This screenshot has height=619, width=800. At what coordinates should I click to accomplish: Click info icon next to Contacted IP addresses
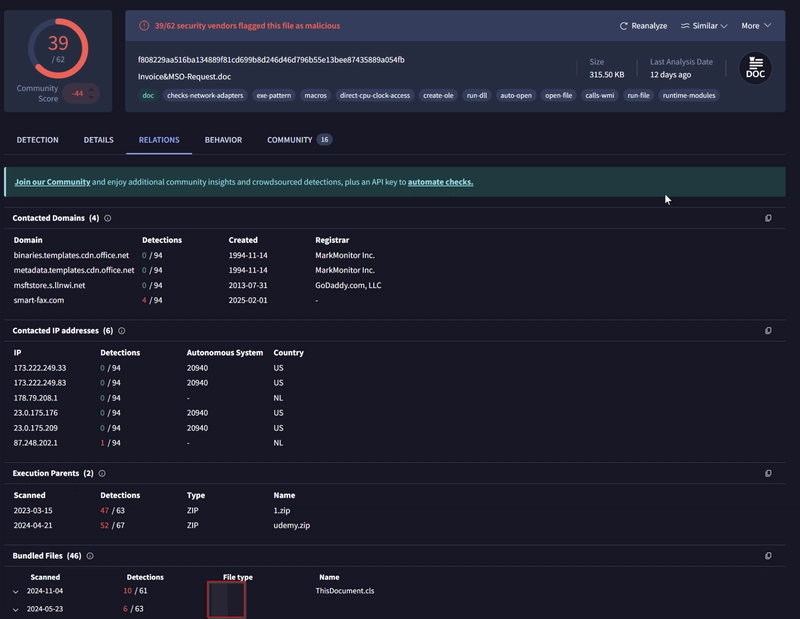pos(121,331)
